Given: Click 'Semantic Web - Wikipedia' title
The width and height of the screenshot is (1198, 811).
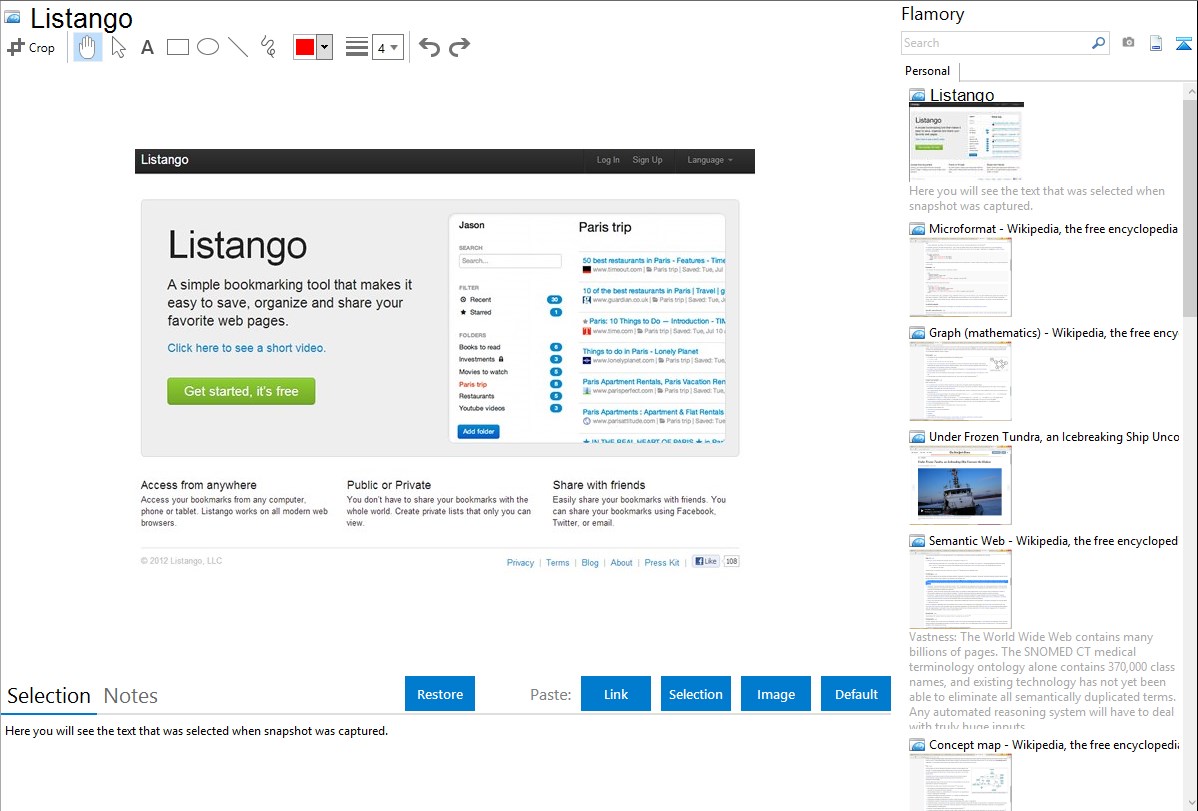Looking at the screenshot, I should pyautogui.click(x=1053, y=540).
